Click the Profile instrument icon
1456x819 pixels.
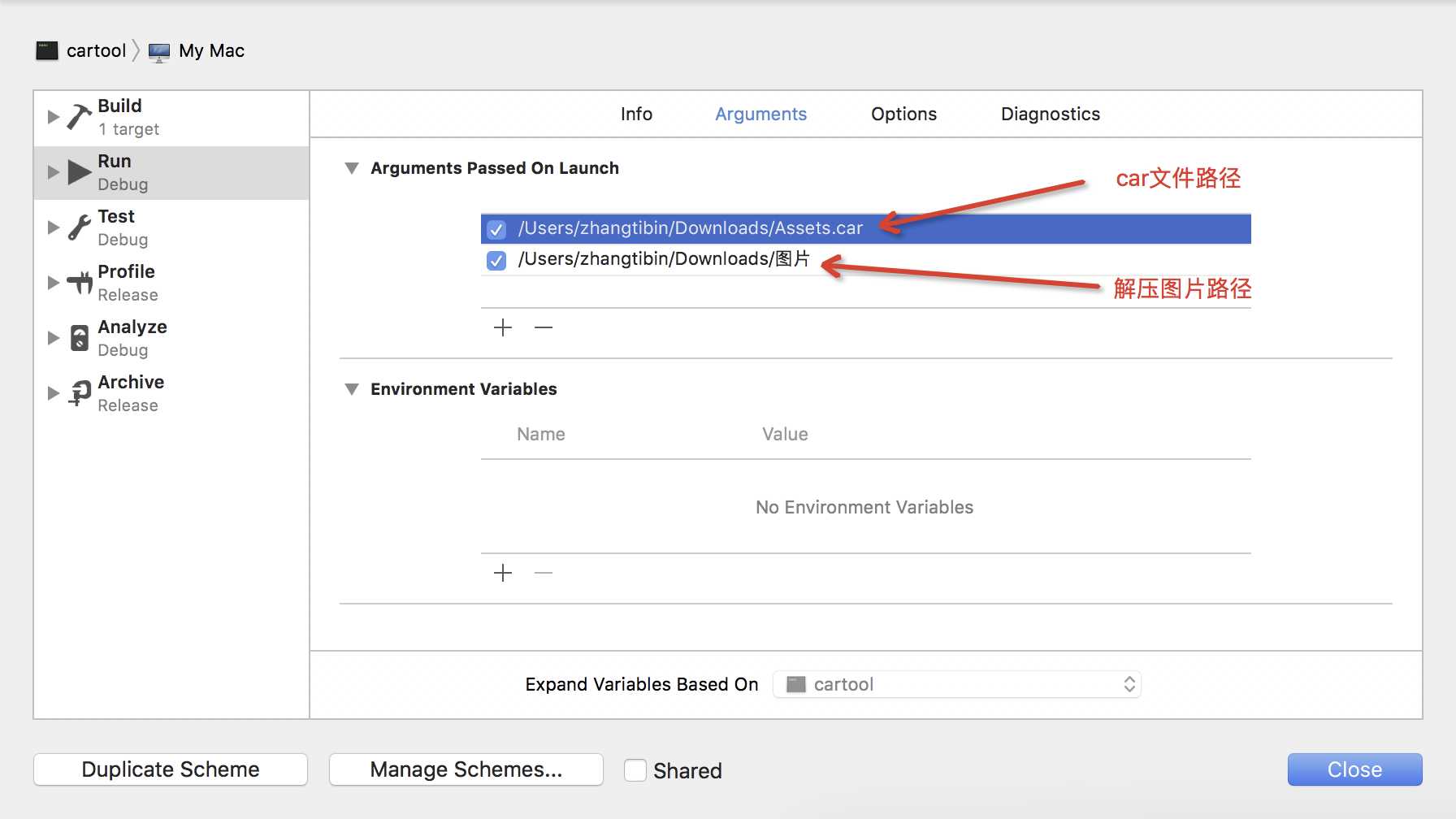coord(80,282)
